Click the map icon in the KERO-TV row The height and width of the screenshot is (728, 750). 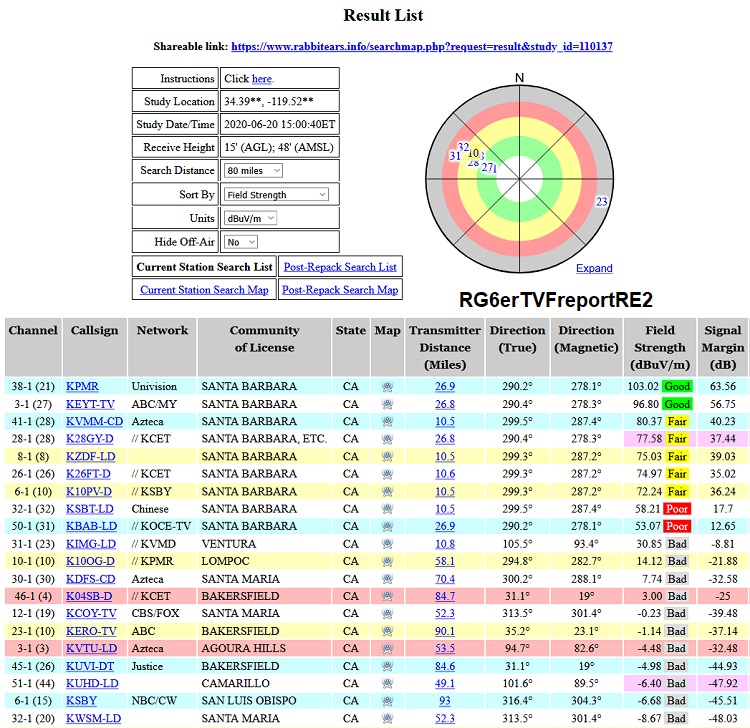tap(387, 631)
